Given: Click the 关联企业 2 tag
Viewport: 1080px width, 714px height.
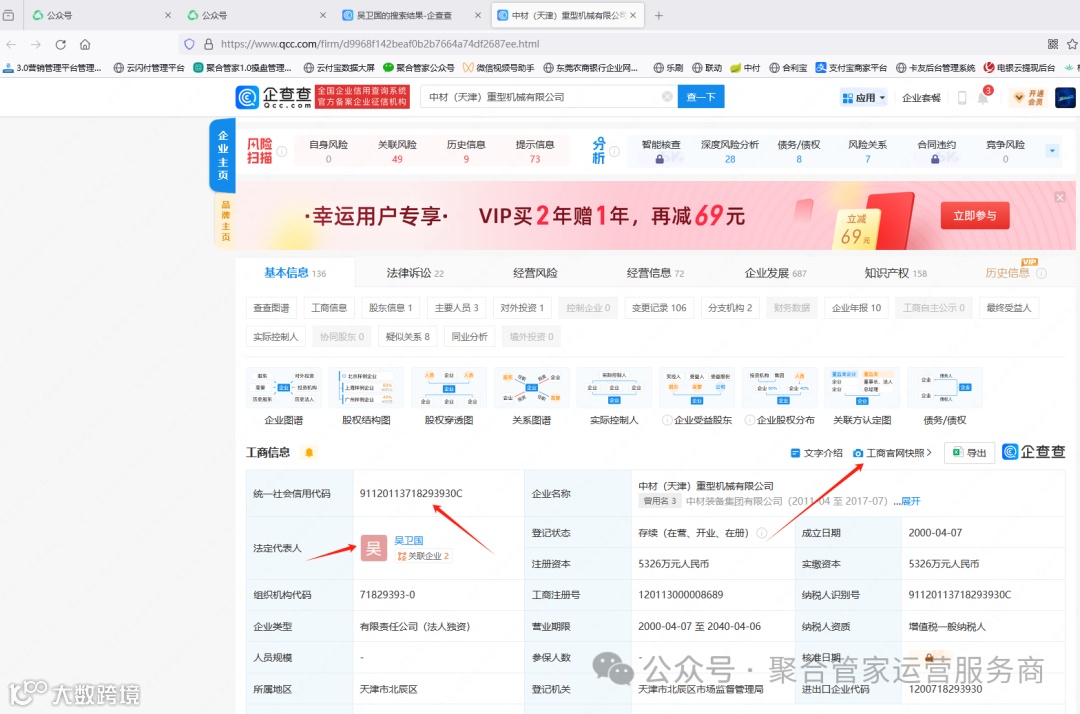Looking at the screenshot, I should click(423, 556).
